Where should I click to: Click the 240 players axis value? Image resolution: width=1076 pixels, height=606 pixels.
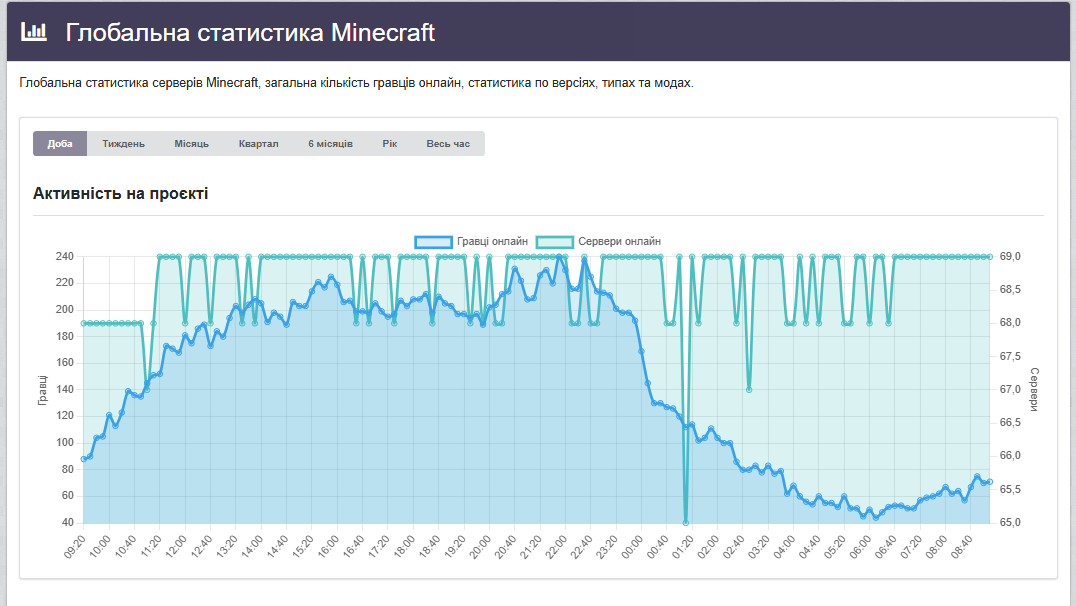(x=65, y=257)
